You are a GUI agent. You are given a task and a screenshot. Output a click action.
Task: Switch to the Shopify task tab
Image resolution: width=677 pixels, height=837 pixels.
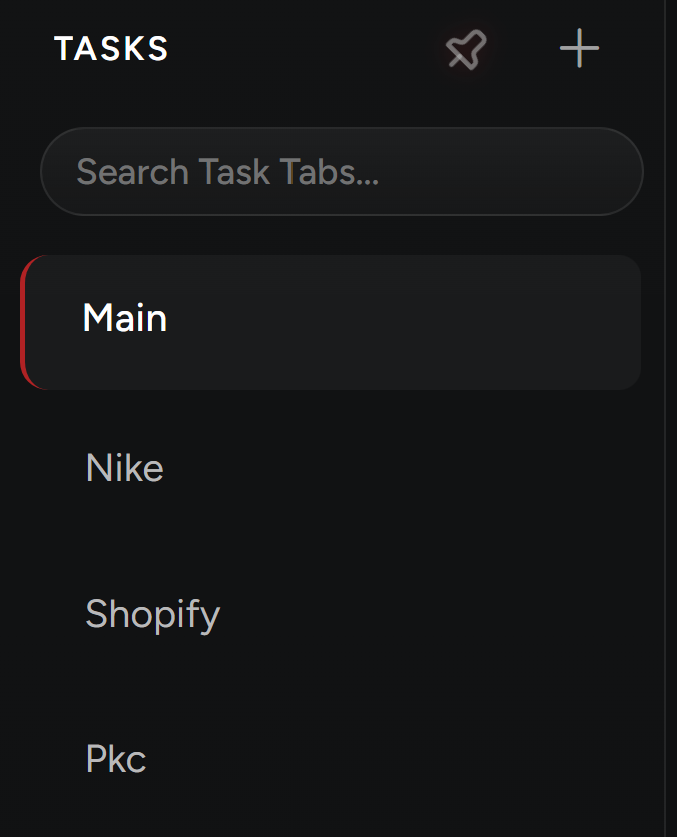tap(152, 614)
